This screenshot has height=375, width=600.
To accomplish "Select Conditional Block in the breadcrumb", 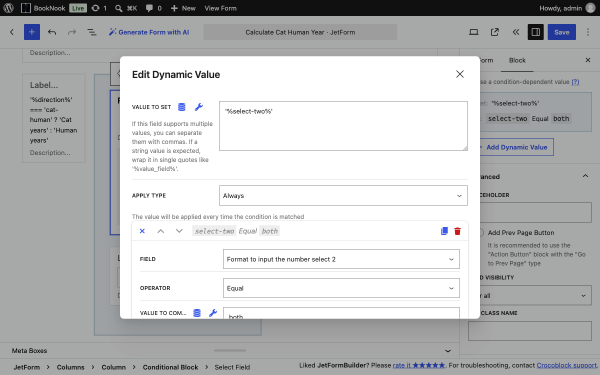I will point(171,367).
